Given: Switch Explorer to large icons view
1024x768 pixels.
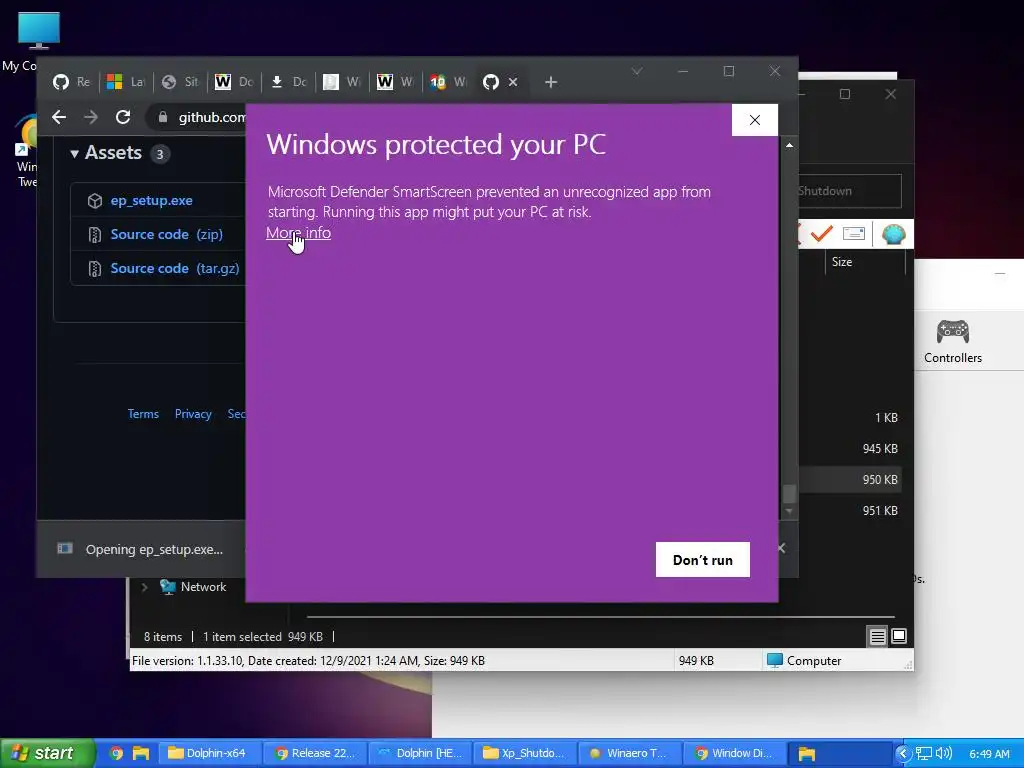Looking at the screenshot, I should 899,636.
